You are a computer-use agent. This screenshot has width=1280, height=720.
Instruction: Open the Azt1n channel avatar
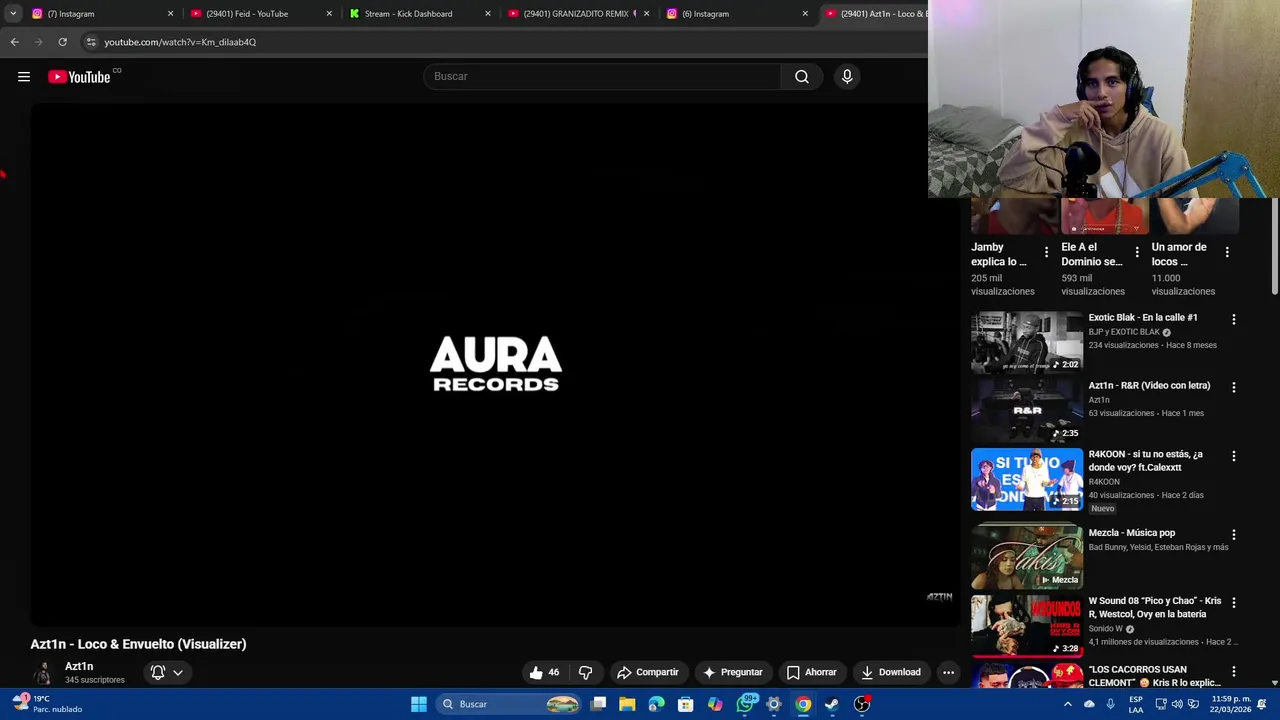pyautogui.click(x=43, y=673)
